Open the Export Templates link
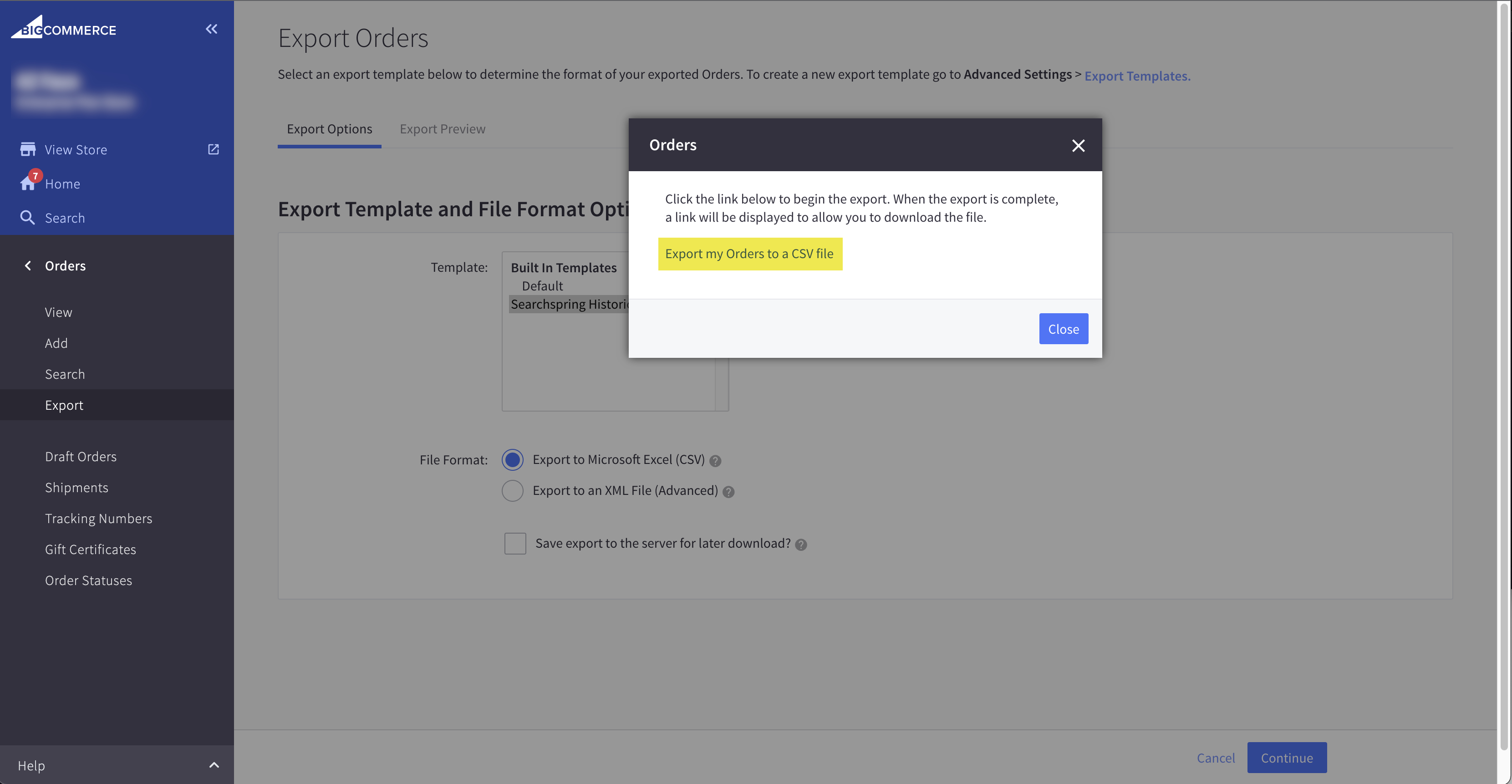1512x784 pixels. pos(1137,76)
